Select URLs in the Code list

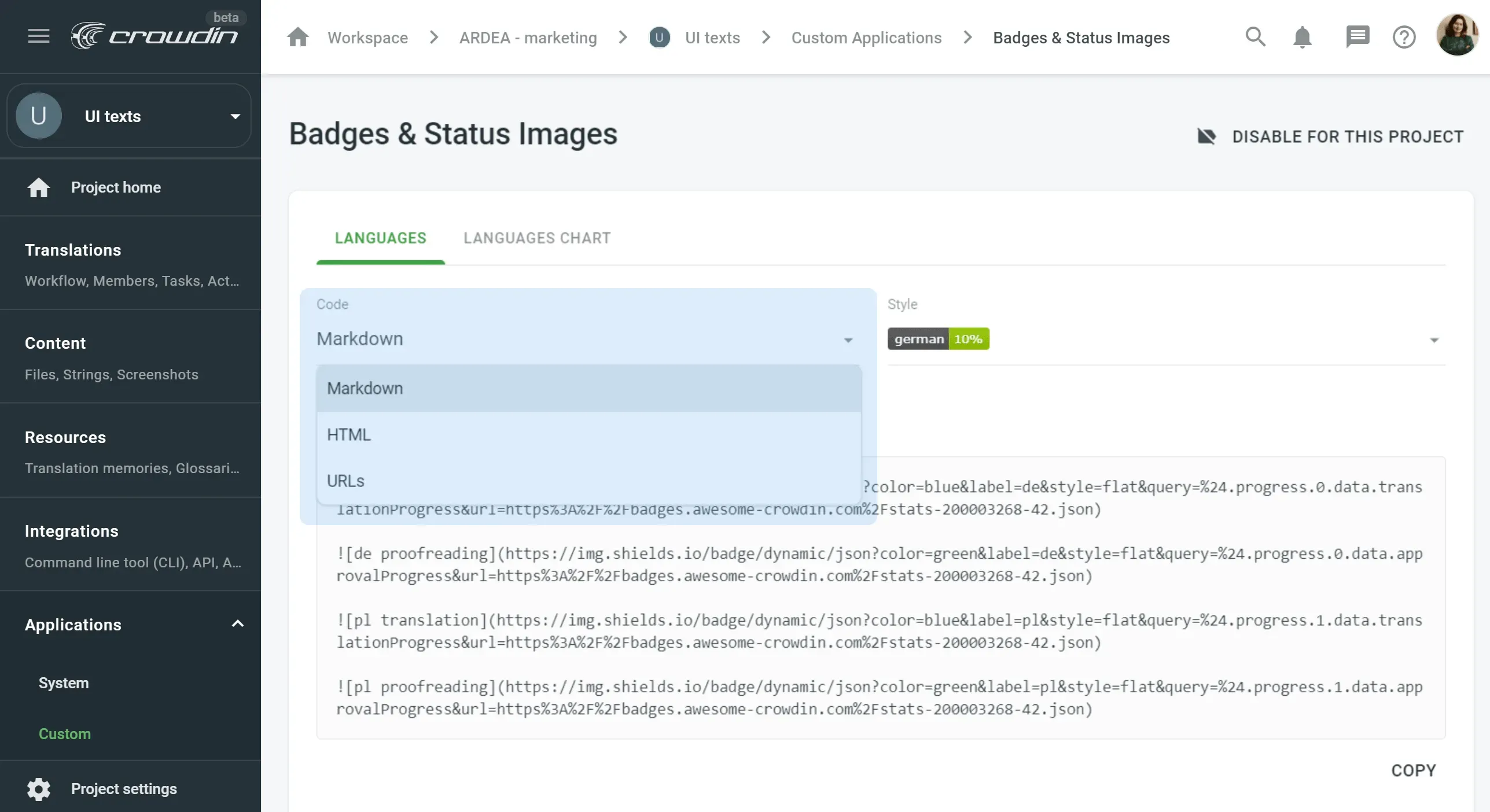coord(345,480)
